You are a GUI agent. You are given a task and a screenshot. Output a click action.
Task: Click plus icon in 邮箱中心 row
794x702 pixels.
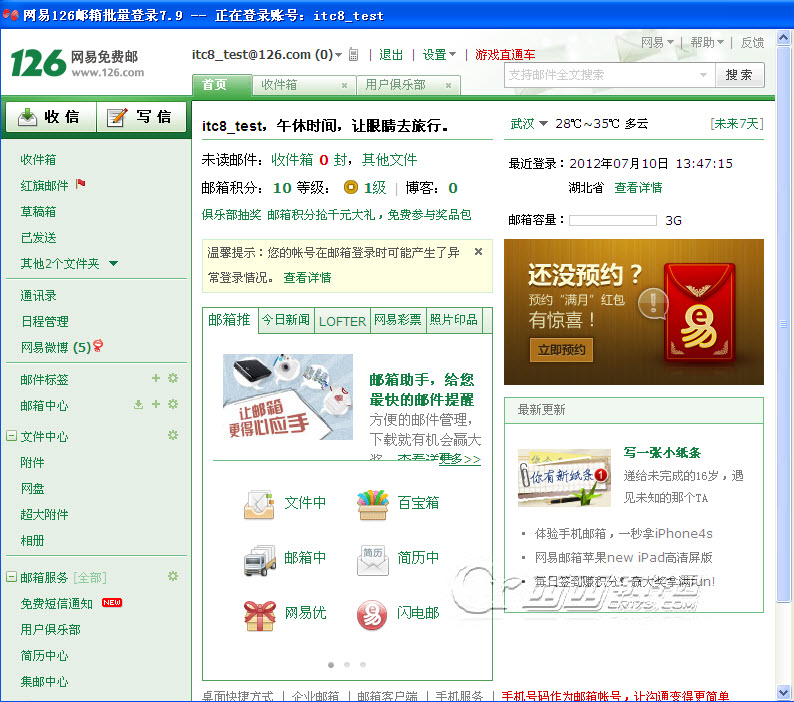click(x=156, y=404)
